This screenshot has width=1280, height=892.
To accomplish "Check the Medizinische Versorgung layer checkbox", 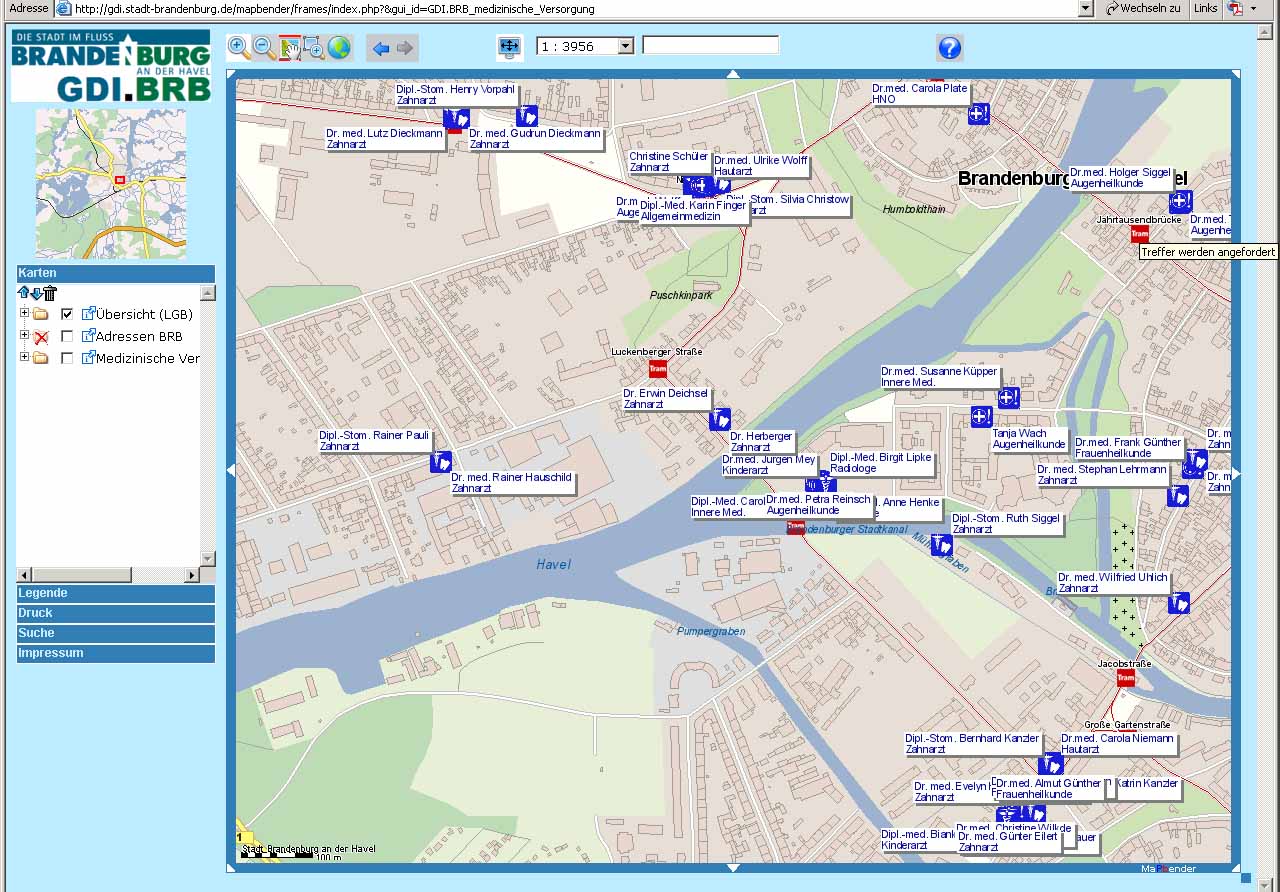I will 67,359.
